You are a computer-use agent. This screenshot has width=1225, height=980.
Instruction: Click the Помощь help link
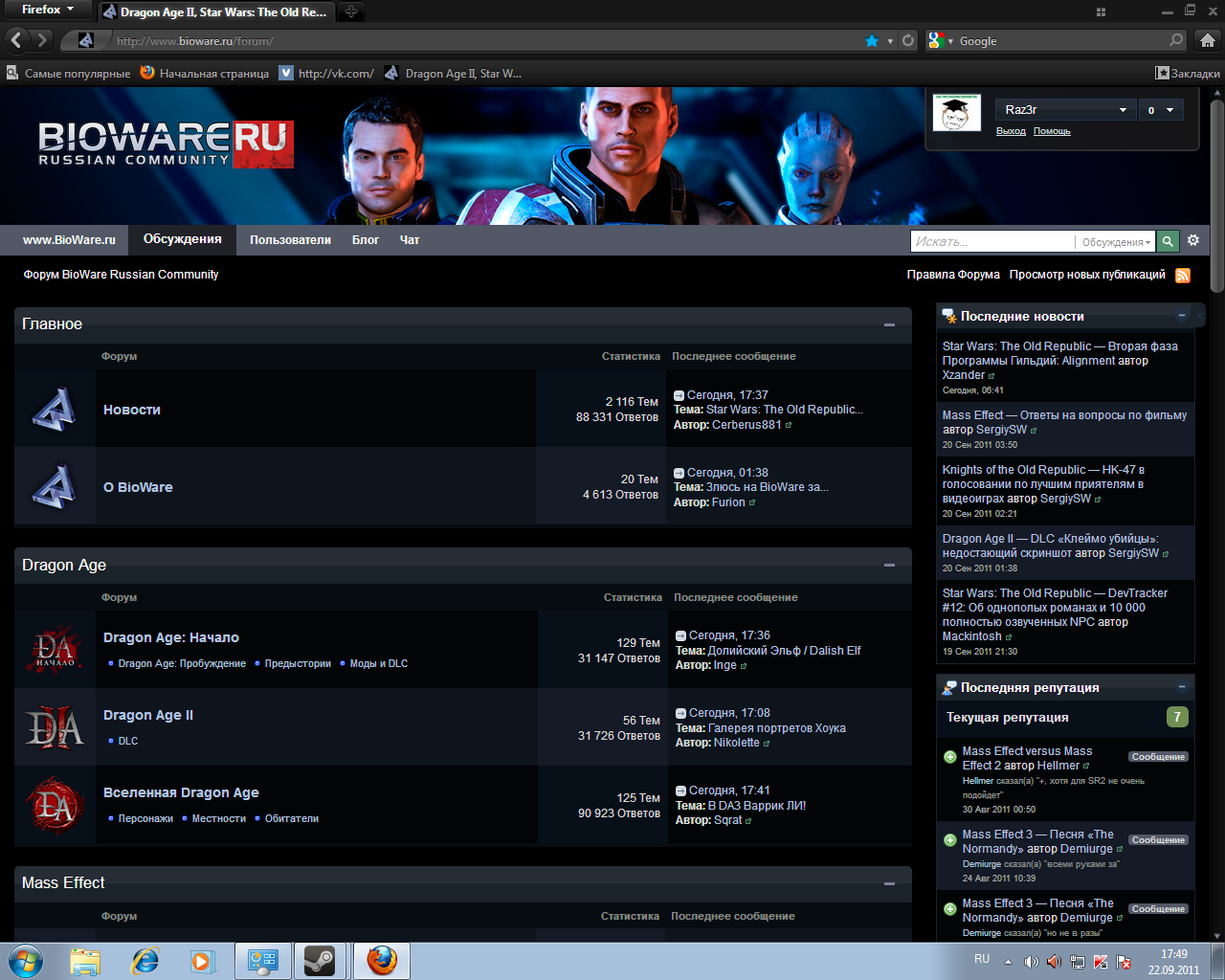(x=1052, y=131)
